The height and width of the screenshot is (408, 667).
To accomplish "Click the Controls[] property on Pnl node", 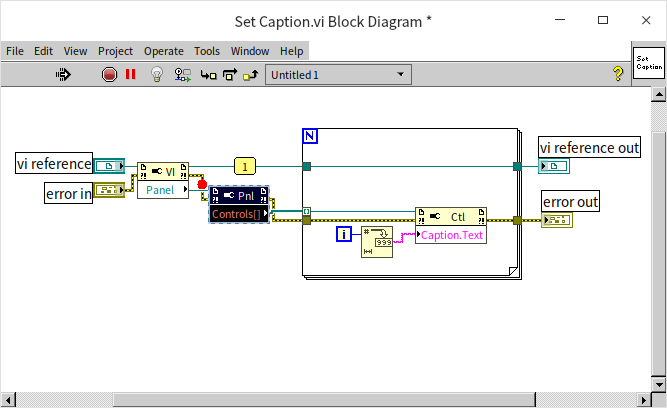I will [x=235, y=213].
